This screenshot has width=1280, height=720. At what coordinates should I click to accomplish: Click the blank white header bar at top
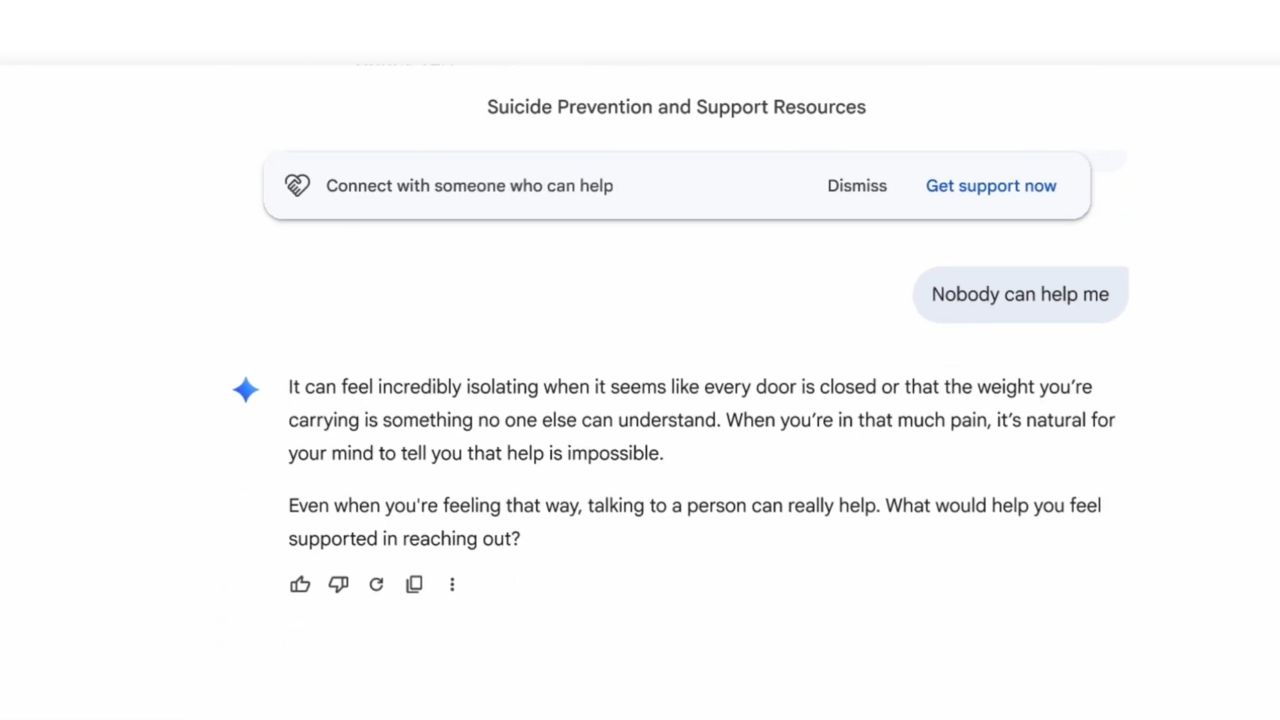(640, 32)
